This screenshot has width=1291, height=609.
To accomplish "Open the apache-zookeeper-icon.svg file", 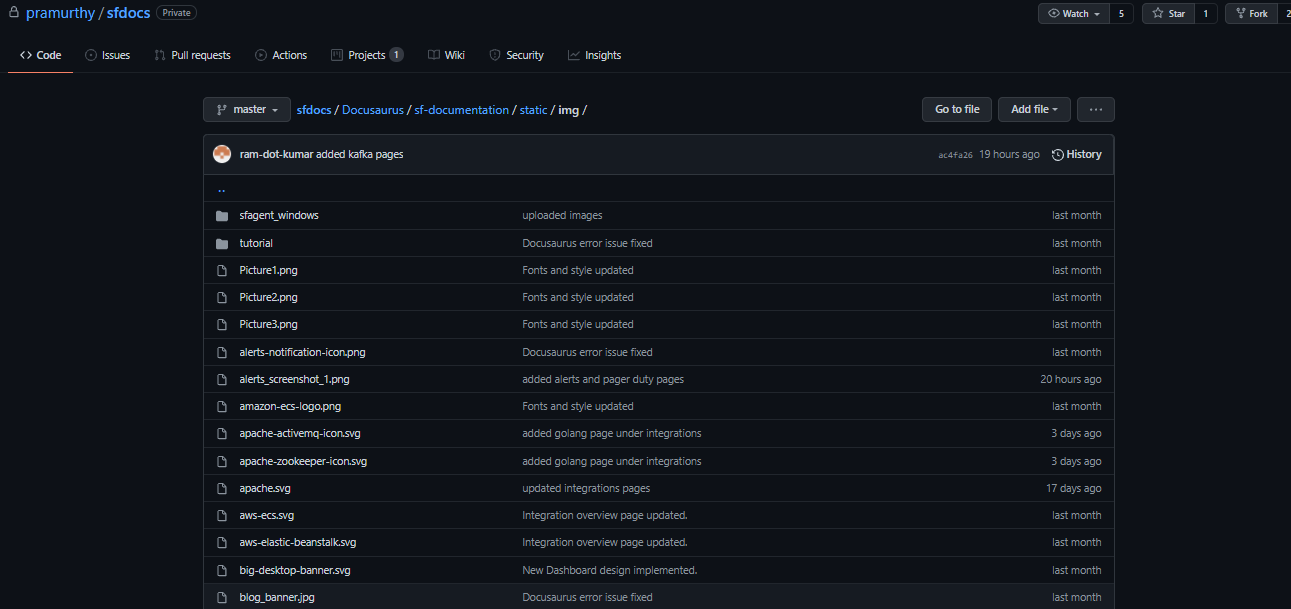I will [x=303, y=461].
